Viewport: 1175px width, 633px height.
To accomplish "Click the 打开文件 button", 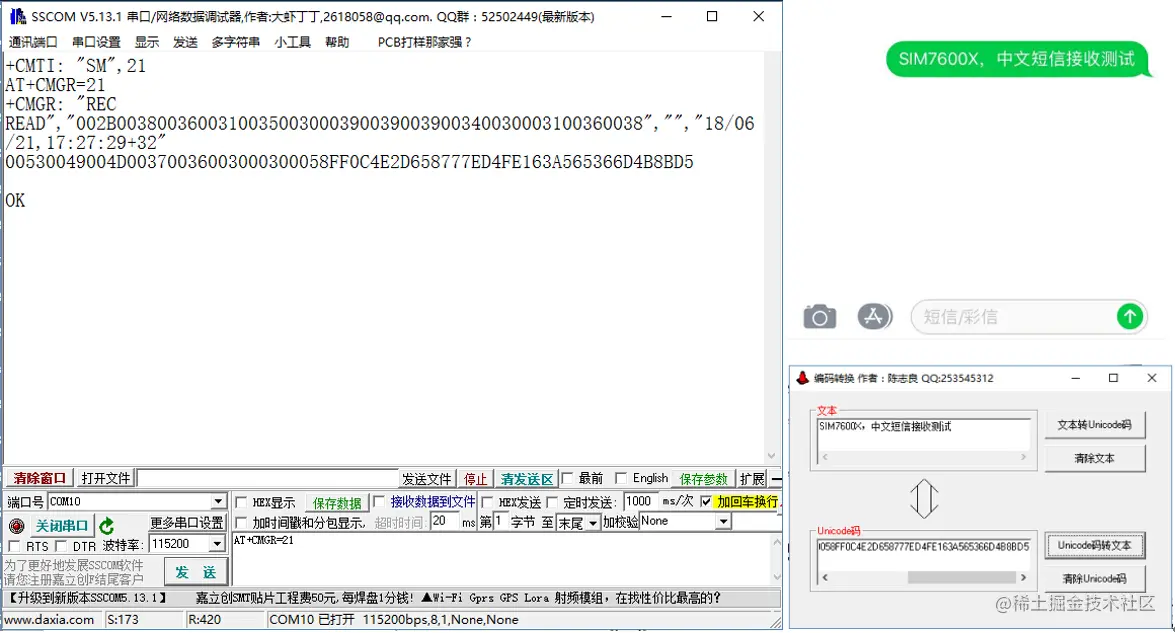I will click(106, 478).
